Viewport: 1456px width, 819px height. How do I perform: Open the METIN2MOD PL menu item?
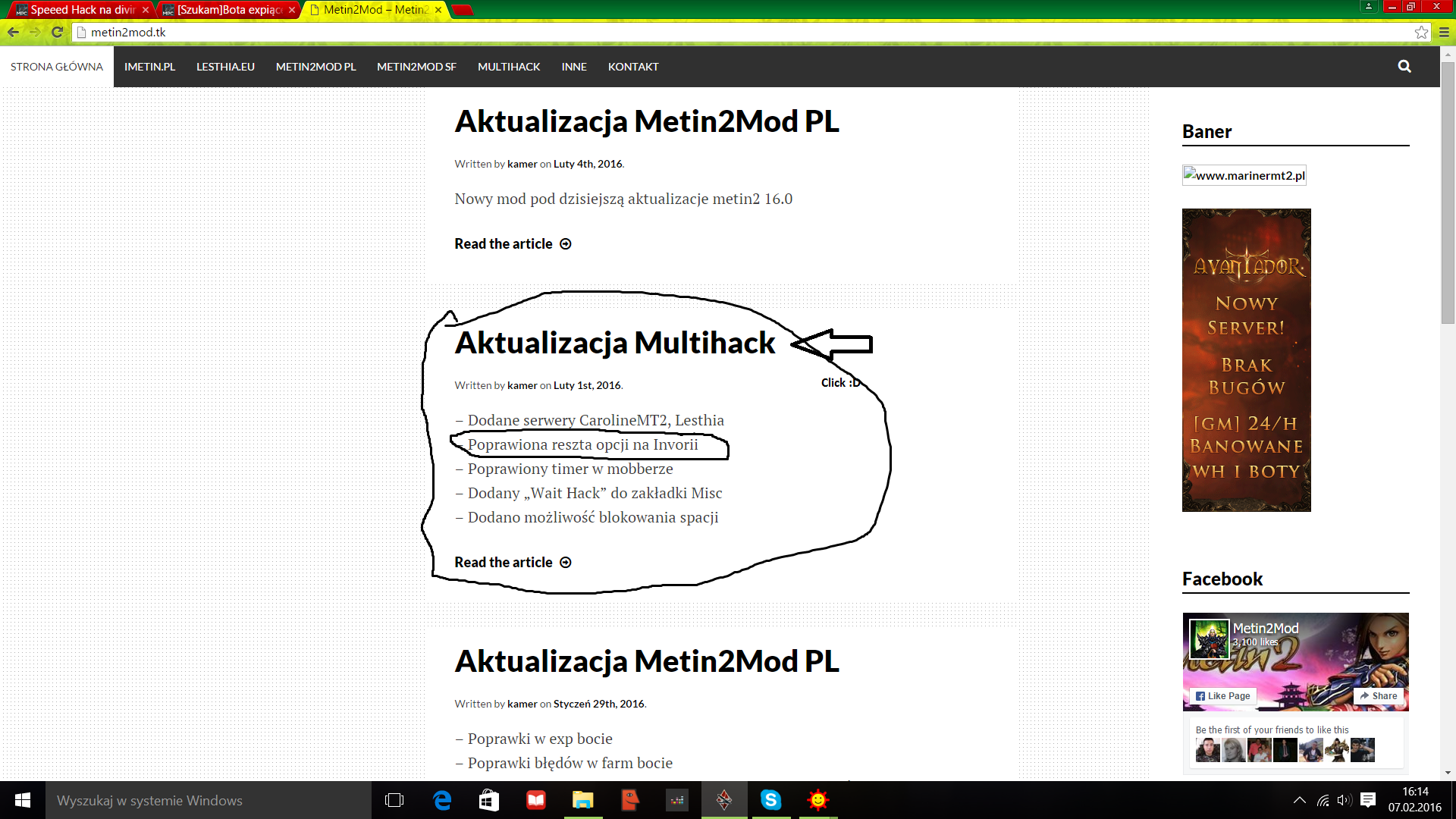click(x=315, y=67)
